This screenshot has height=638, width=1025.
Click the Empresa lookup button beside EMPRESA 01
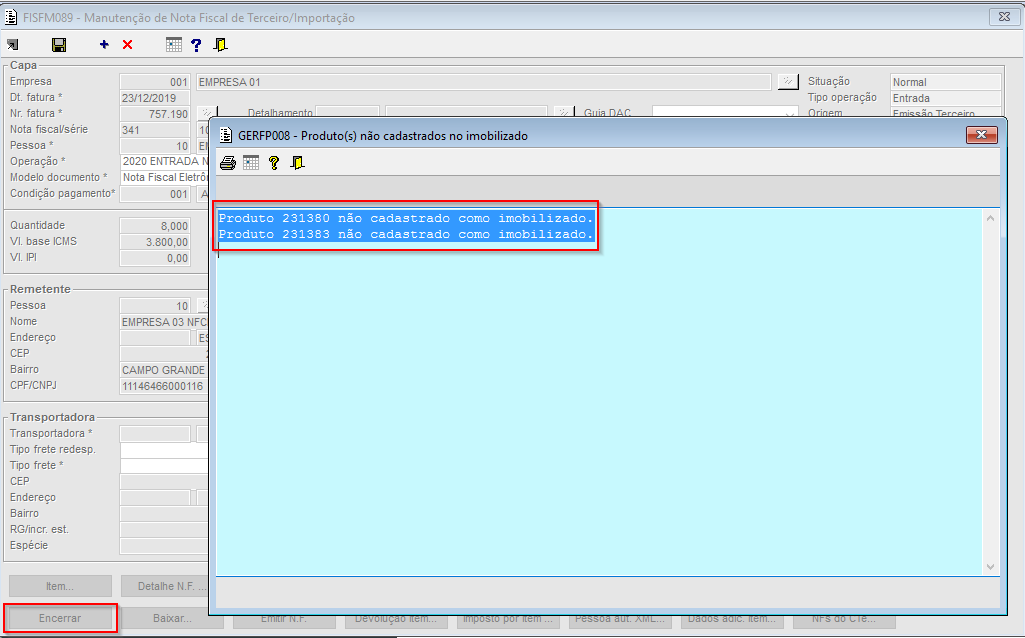(788, 82)
